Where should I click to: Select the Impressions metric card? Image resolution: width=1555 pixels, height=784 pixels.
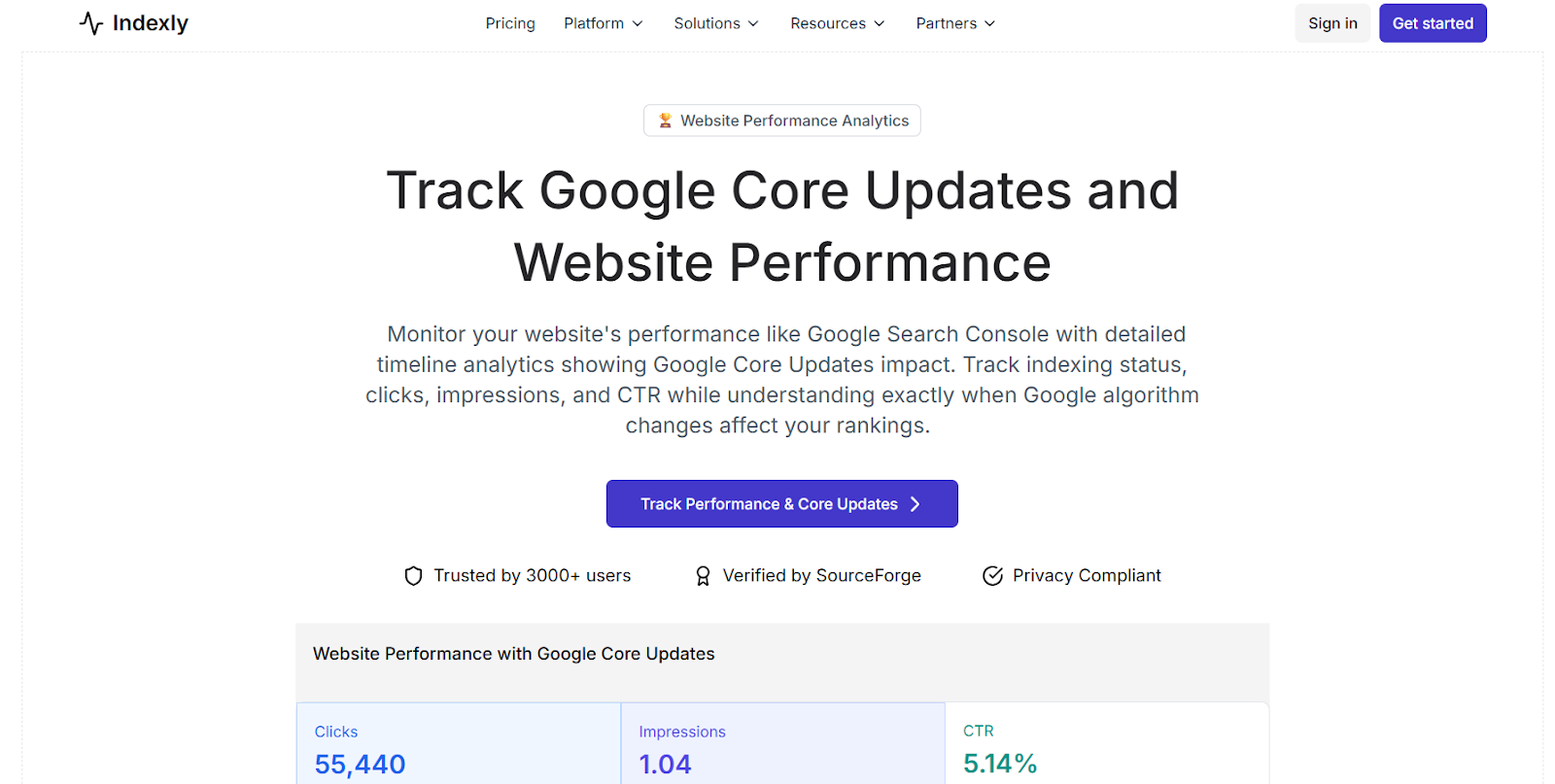pos(782,746)
